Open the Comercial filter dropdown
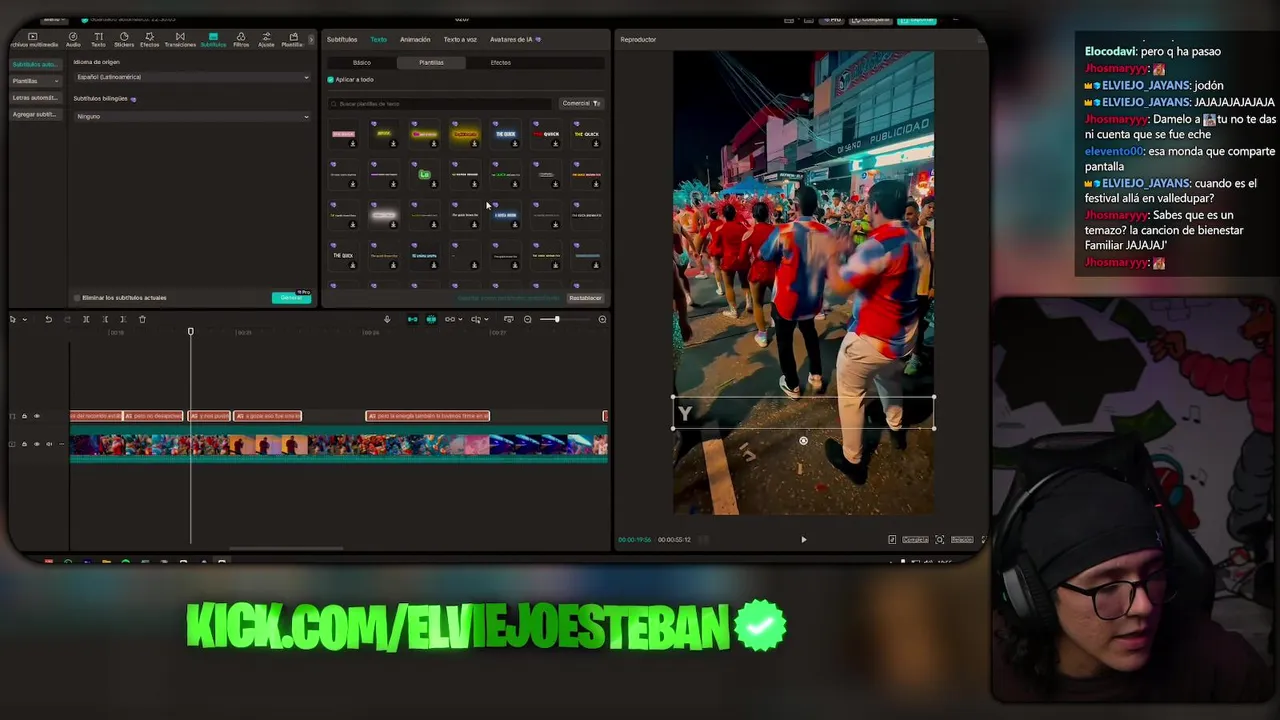 point(580,103)
